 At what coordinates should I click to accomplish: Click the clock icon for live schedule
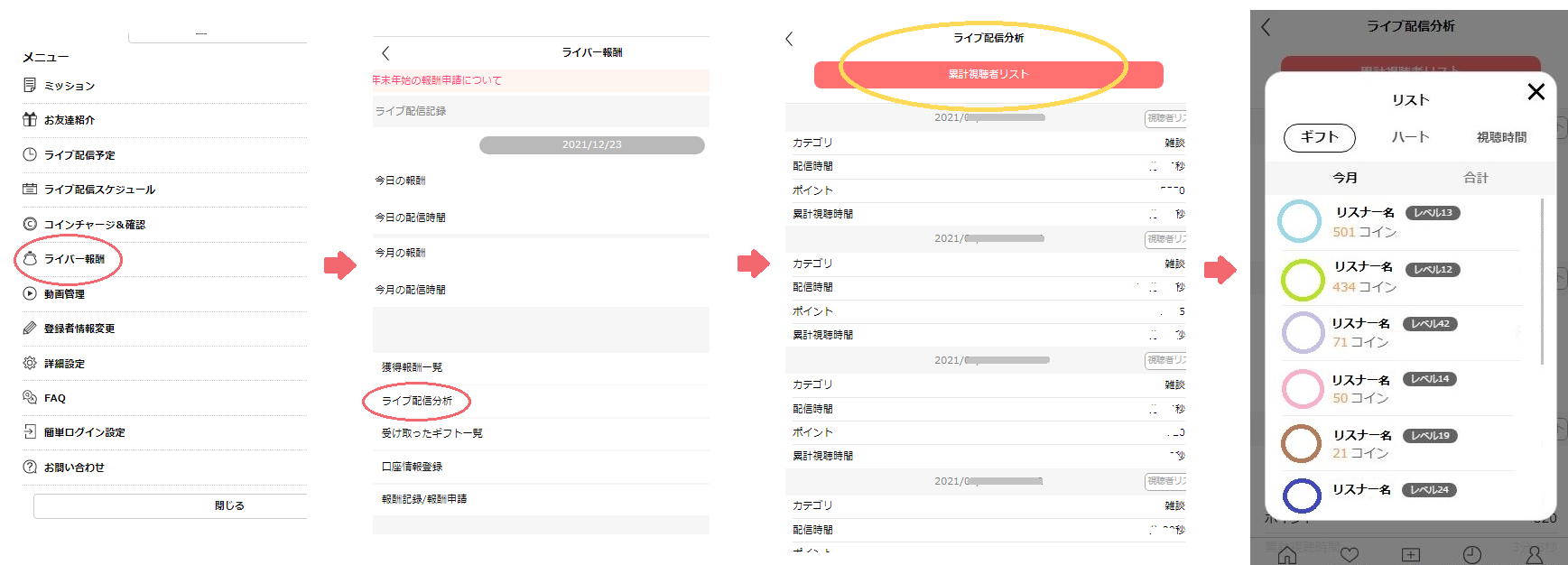pos(30,154)
